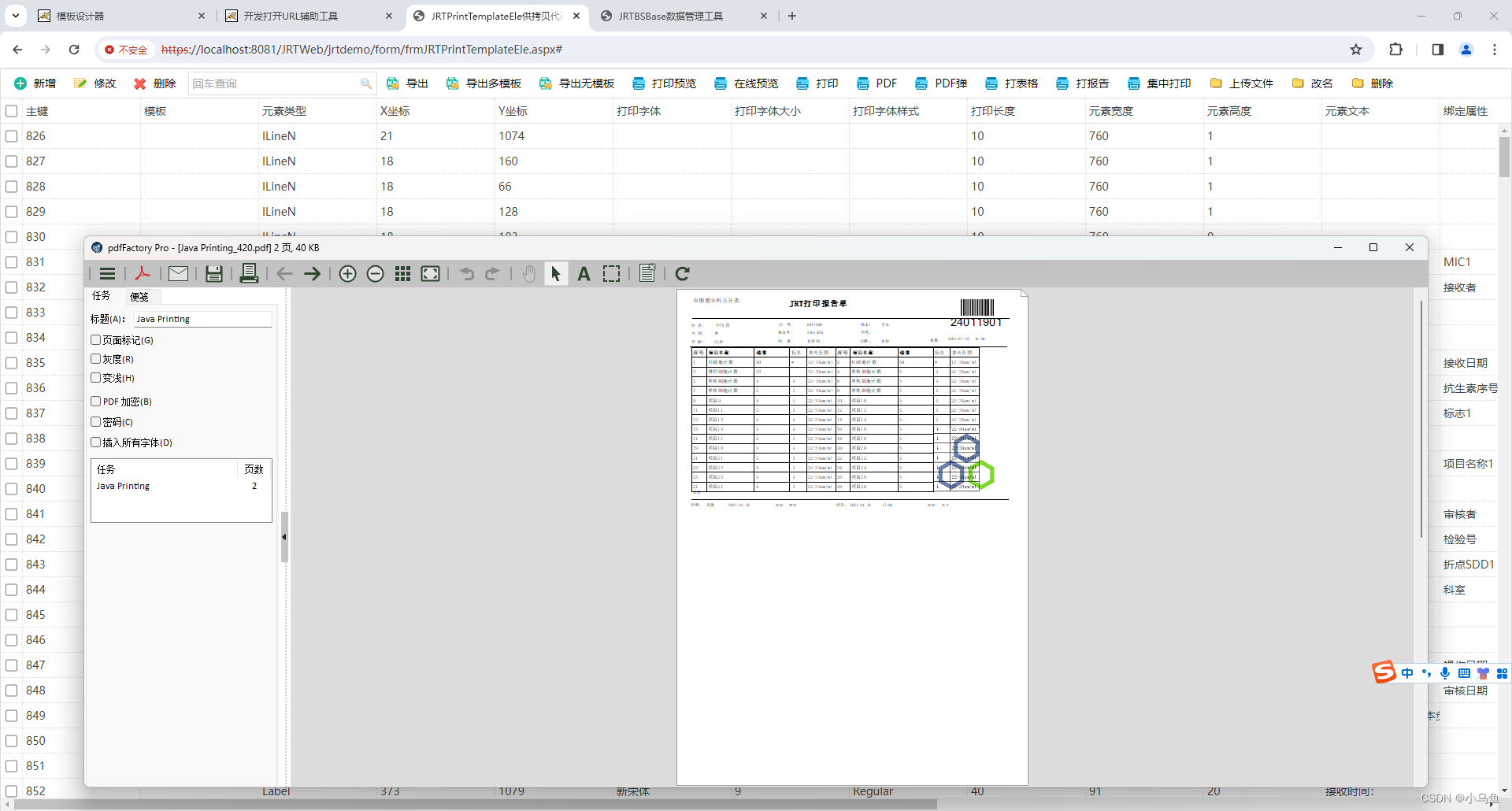Click the 标题(A) title field
The height and width of the screenshot is (811, 1512).
pos(202,319)
